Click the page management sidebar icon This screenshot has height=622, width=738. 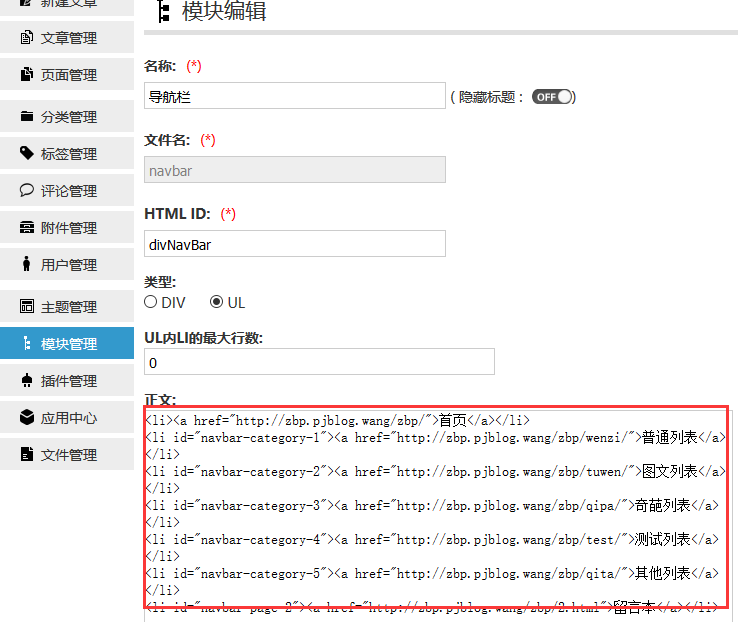click(27, 74)
